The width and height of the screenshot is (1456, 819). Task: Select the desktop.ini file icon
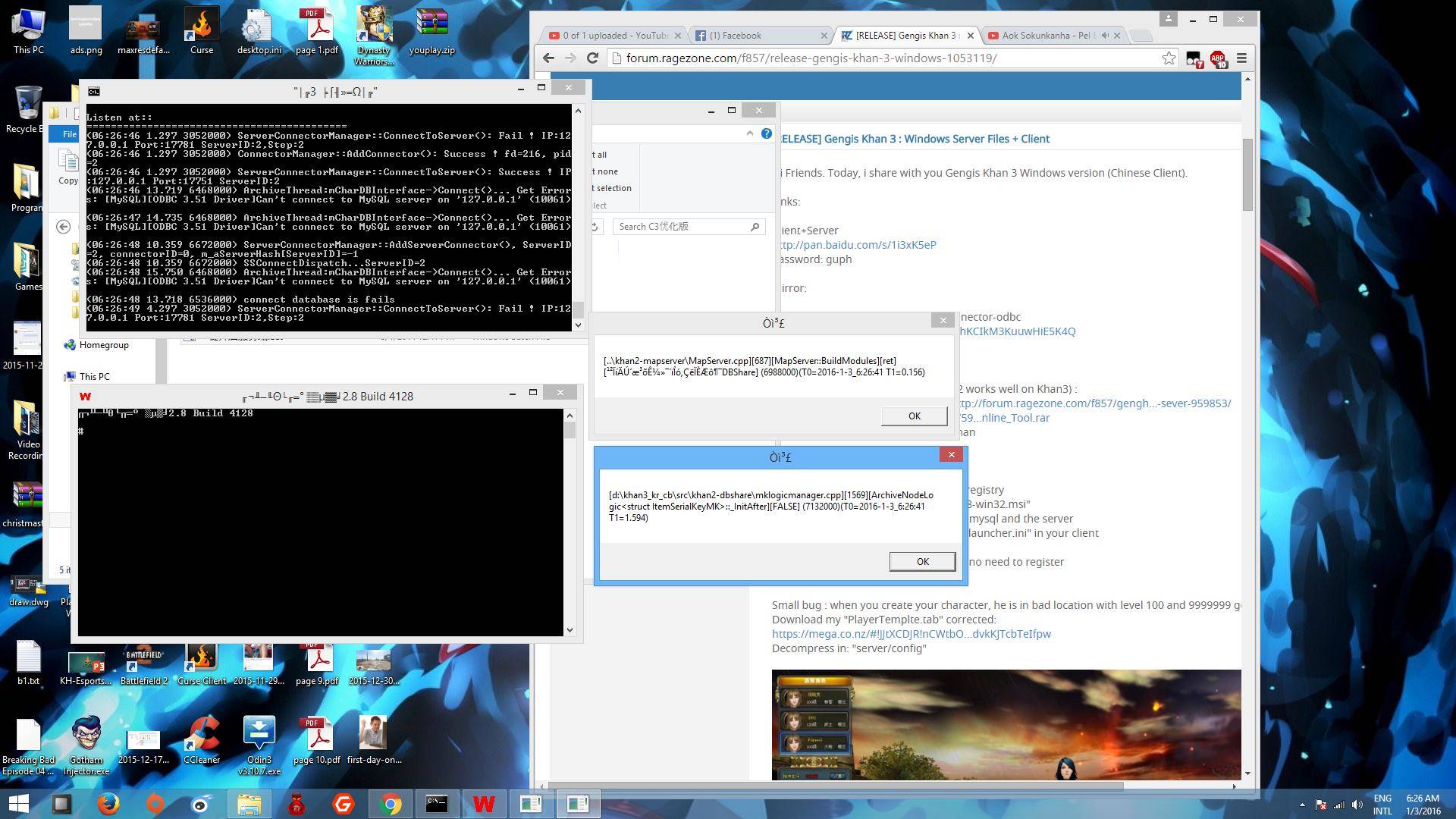[x=259, y=30]
